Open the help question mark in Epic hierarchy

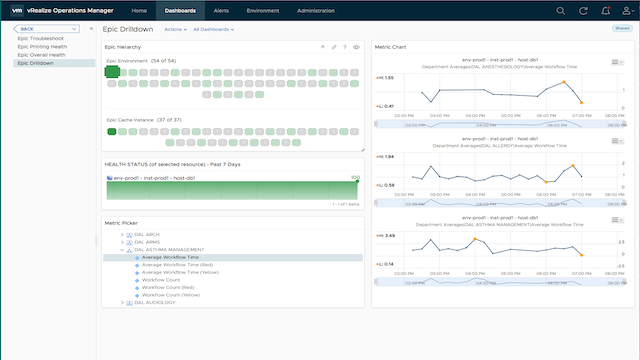[345, 47]
